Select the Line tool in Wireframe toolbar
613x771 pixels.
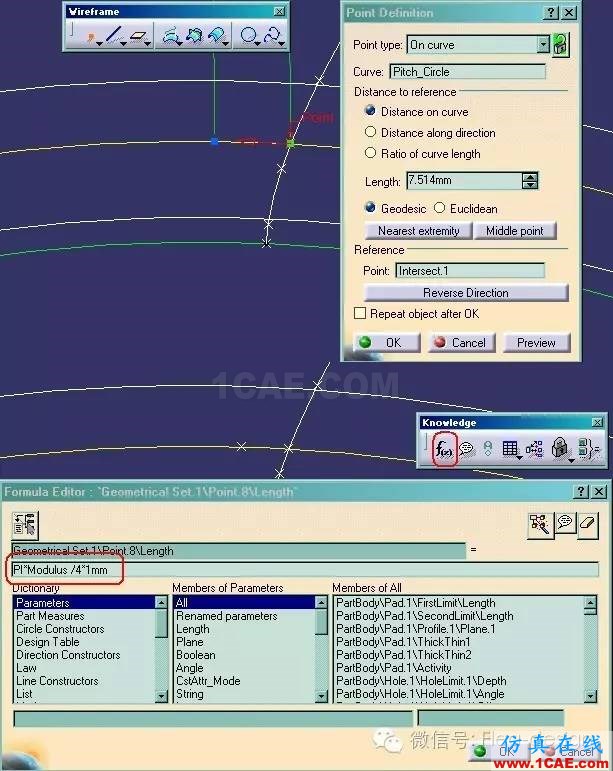(114, 35)
